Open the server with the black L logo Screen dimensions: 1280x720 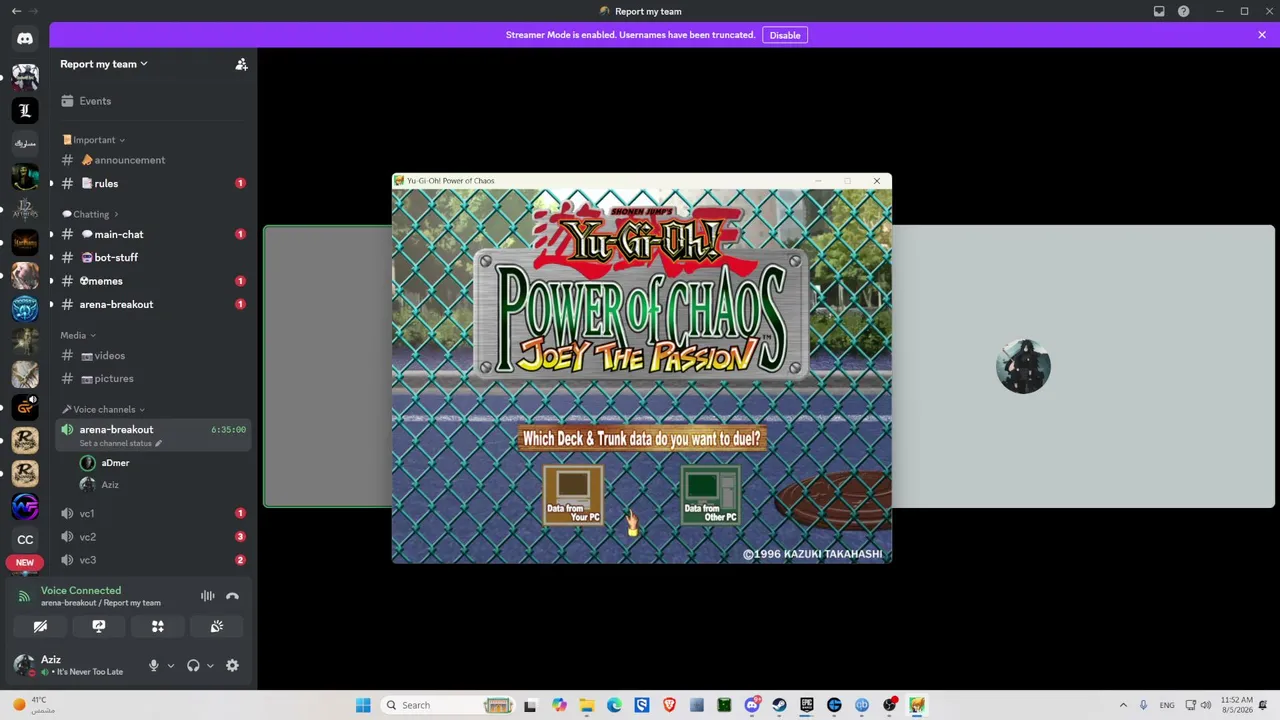(x=25, y=111)
